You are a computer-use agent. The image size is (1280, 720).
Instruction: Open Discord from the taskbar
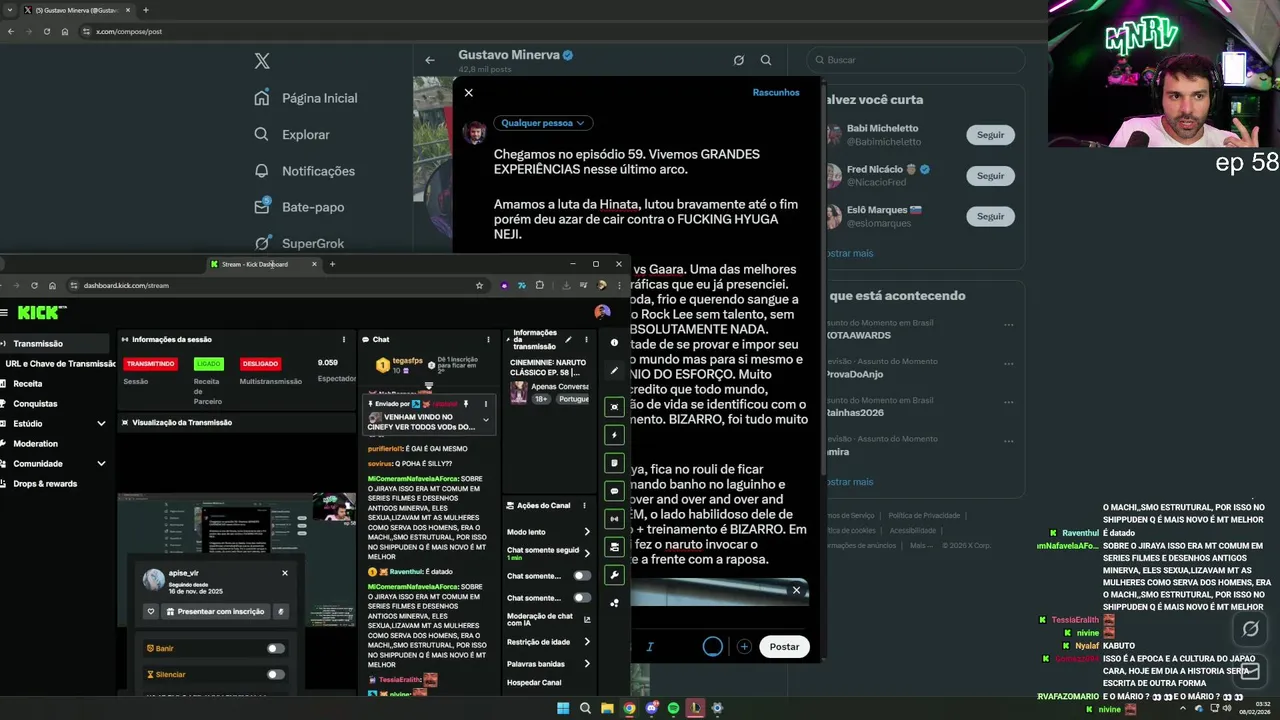pyautogui.click(x=651, y=708)
